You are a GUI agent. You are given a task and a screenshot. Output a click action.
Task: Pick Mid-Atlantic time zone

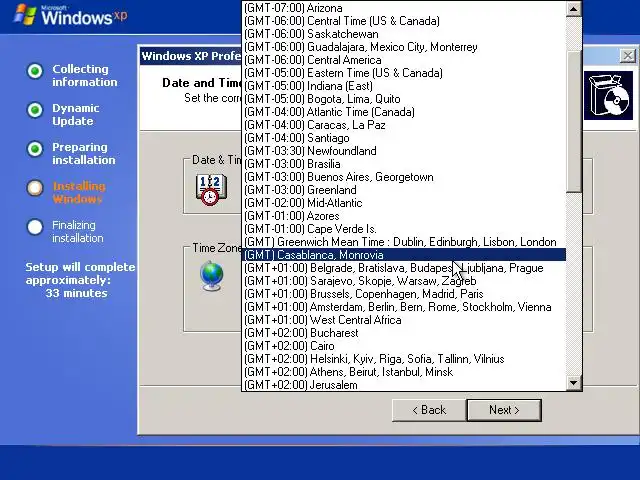pyautogui.click(x=404, y=203)
